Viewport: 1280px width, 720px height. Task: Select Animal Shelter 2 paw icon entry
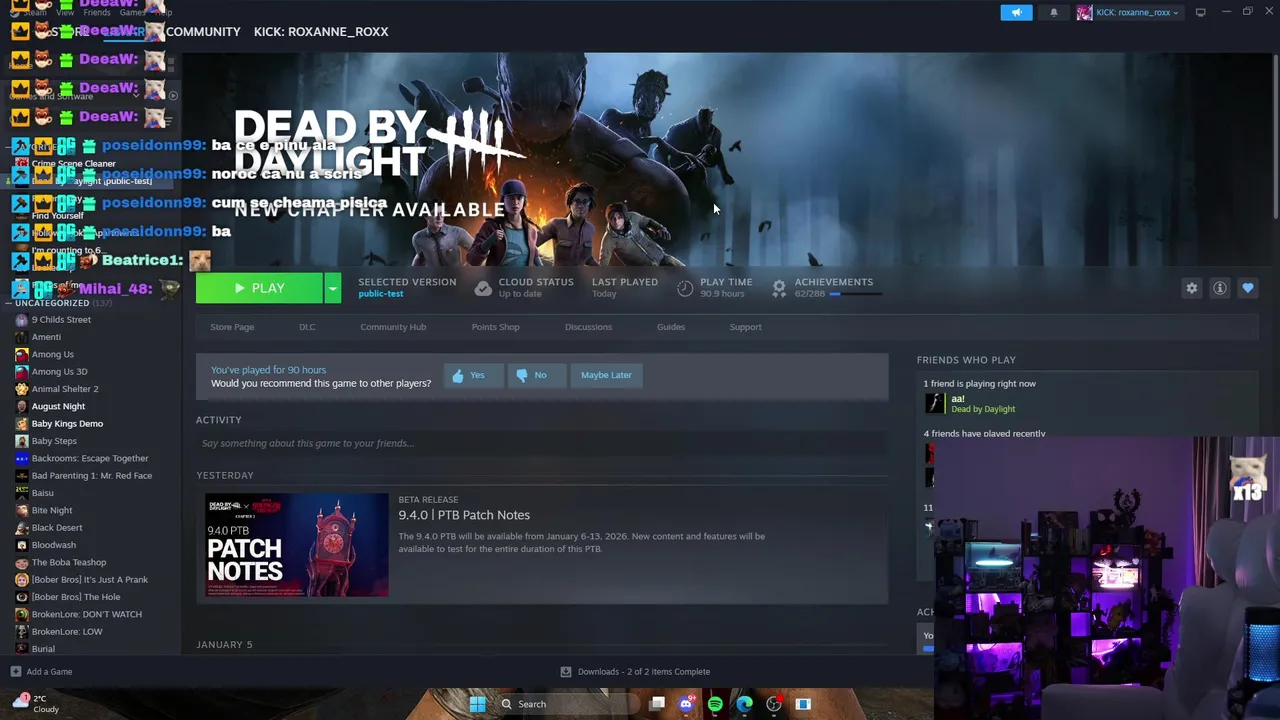coord(22,389)
